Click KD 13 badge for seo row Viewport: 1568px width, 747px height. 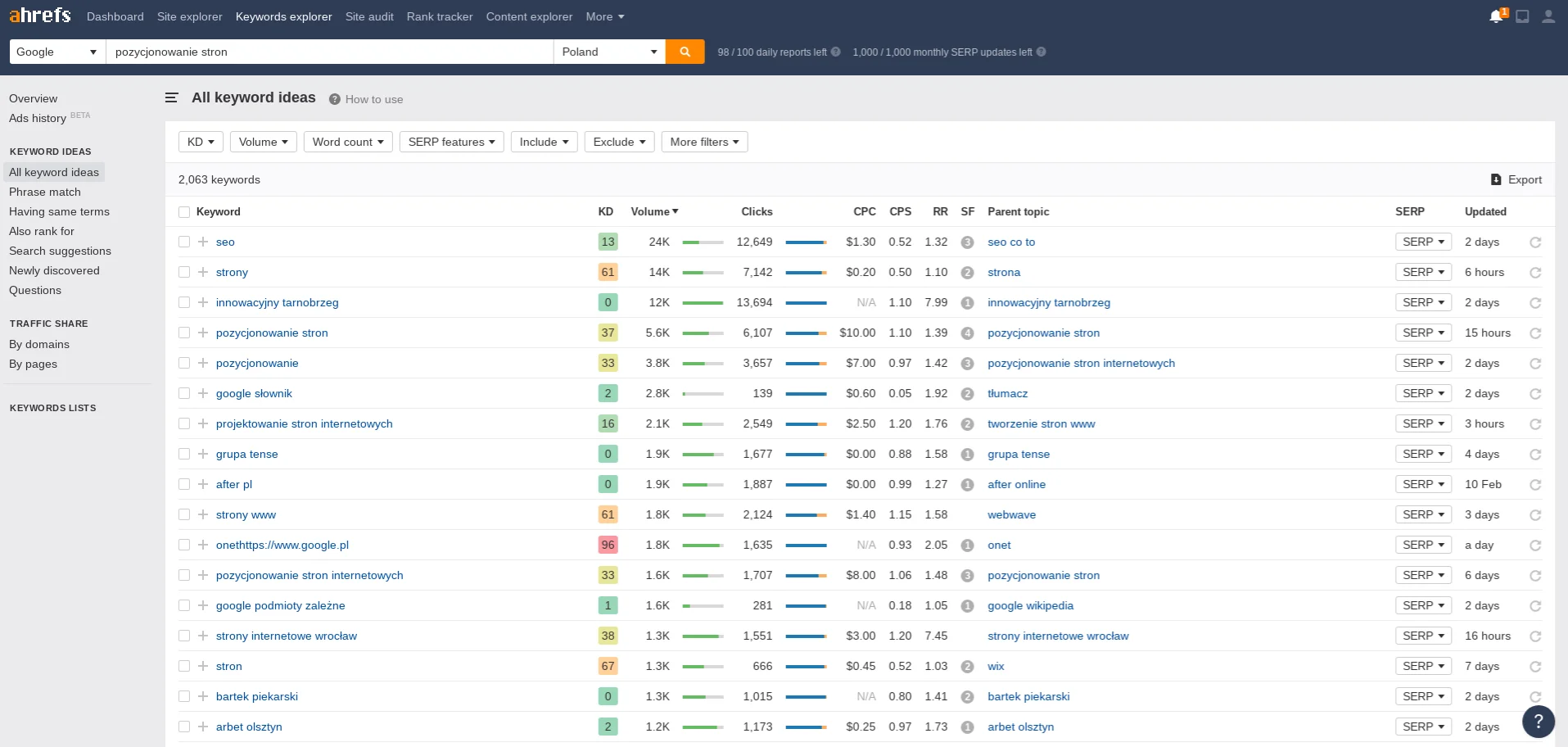608,242
